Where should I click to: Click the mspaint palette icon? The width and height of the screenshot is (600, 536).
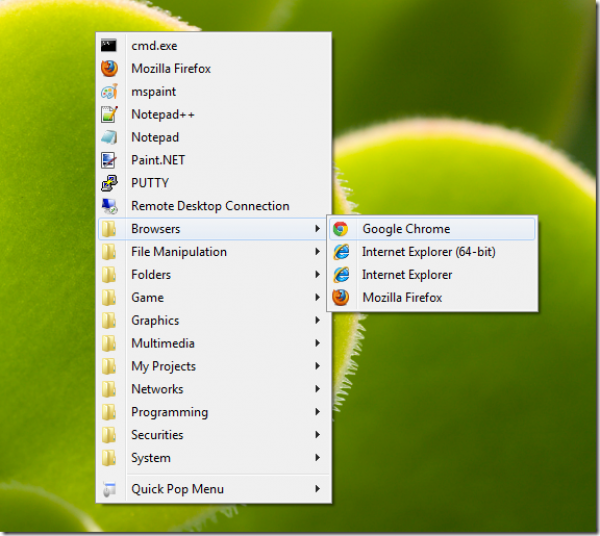109,92
